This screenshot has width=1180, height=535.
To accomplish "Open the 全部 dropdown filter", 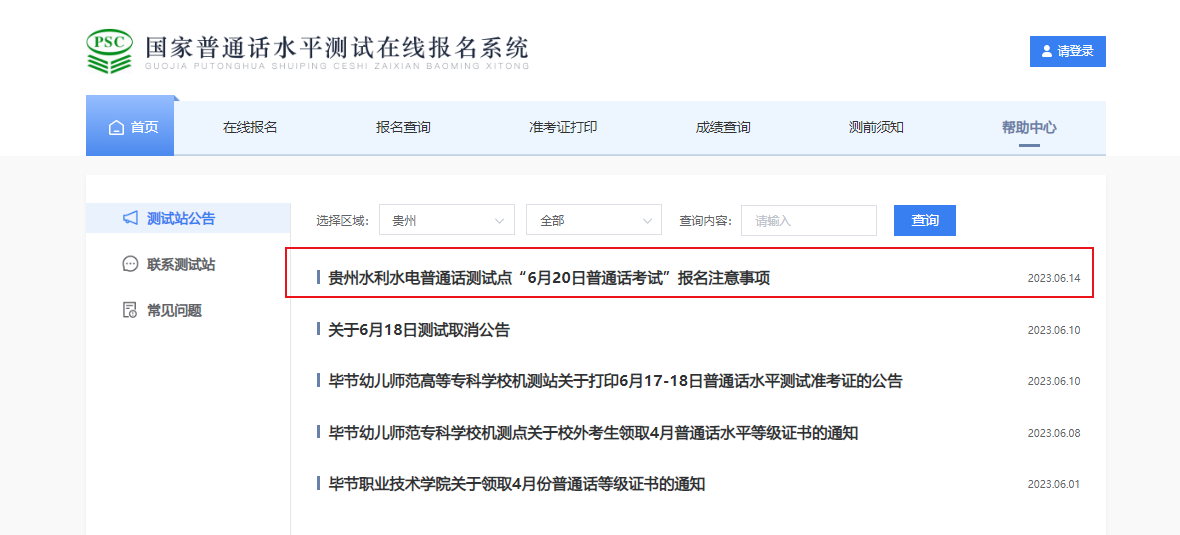I will tap(593, 220).
